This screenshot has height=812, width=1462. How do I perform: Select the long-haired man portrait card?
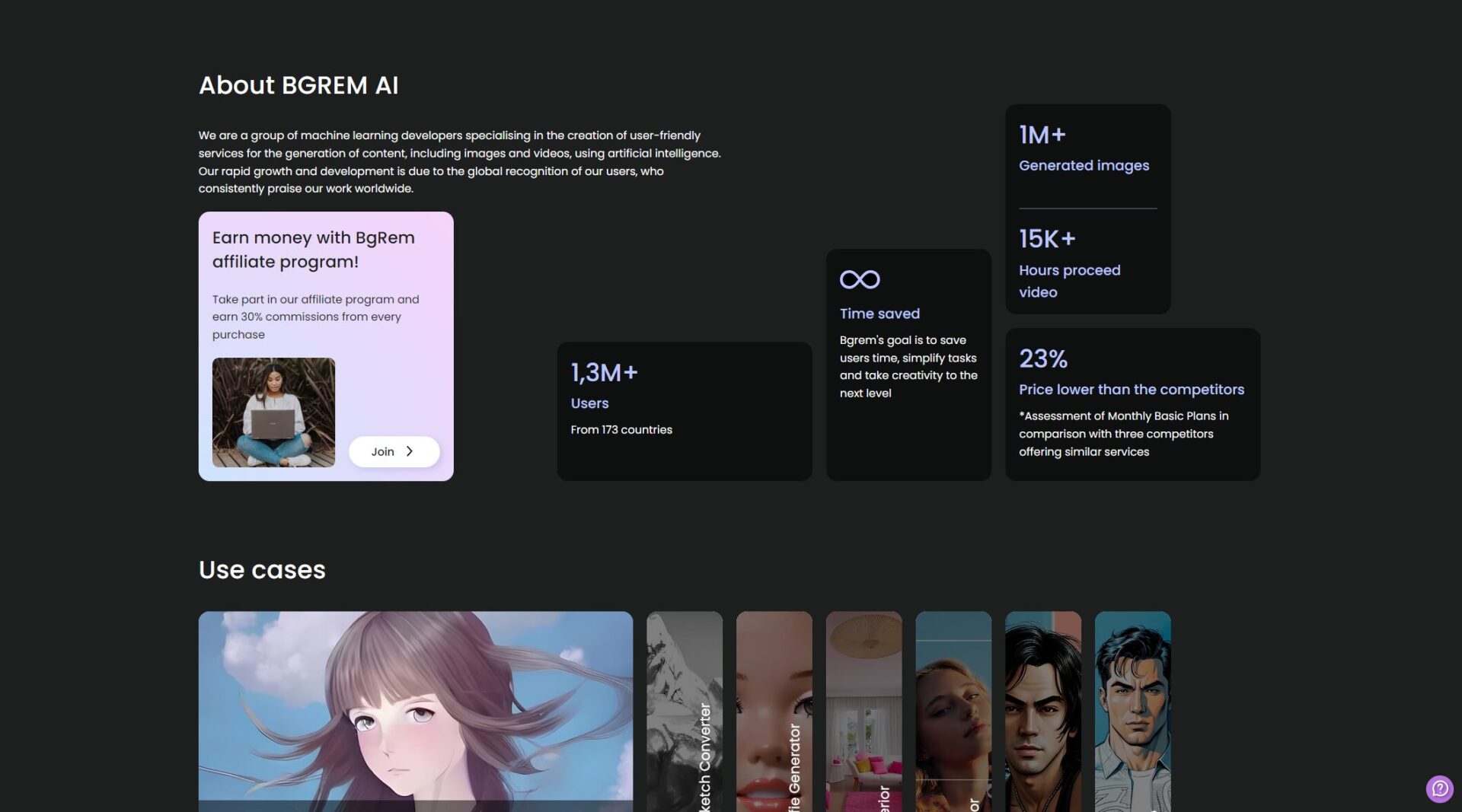(x=1042, y=711)
